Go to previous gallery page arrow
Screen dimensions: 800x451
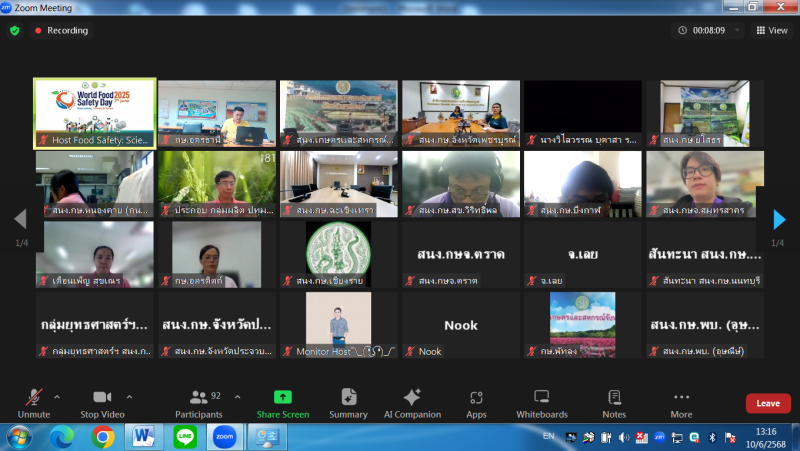[20, 220]
